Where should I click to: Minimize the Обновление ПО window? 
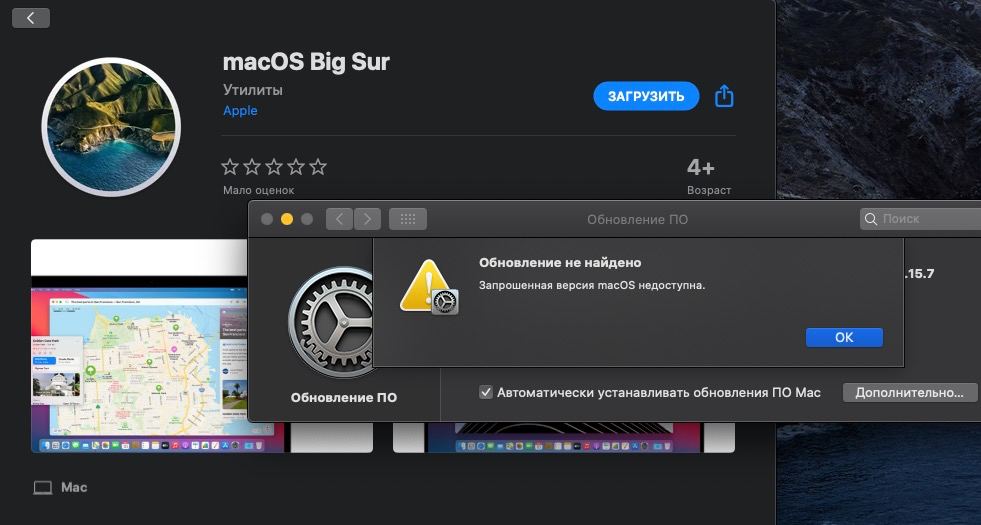287,219
